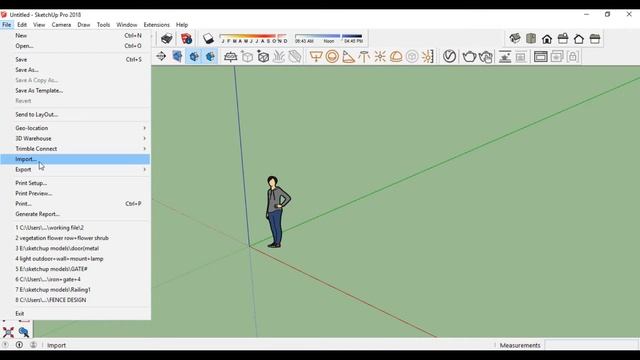The image size is (640, 360).
Task: Open the Tools menu in menu bar
Action: point(103,25)
